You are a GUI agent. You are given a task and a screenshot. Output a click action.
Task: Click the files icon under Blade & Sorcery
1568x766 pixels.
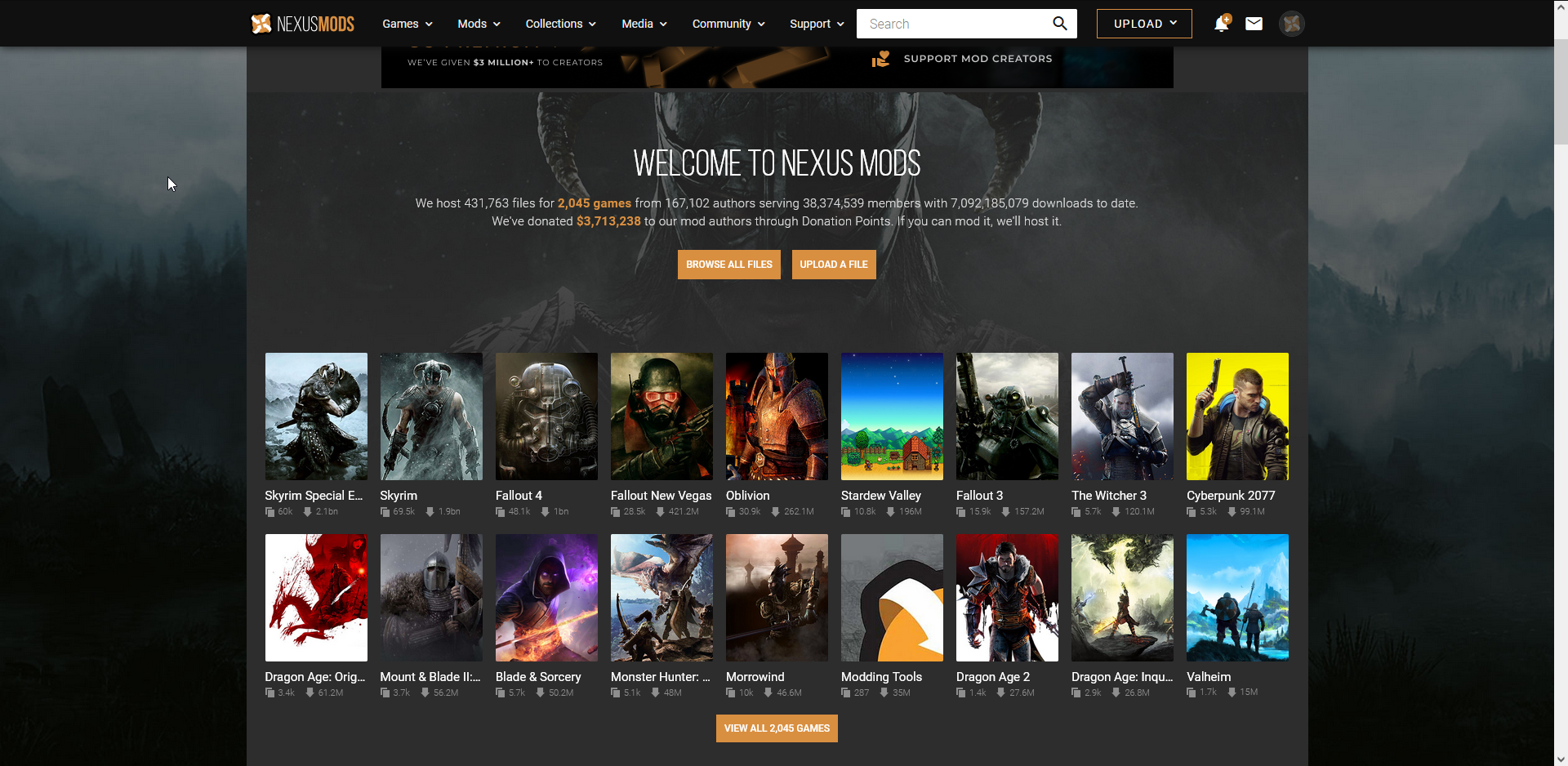pyautogui.click(x=501, y=693)
